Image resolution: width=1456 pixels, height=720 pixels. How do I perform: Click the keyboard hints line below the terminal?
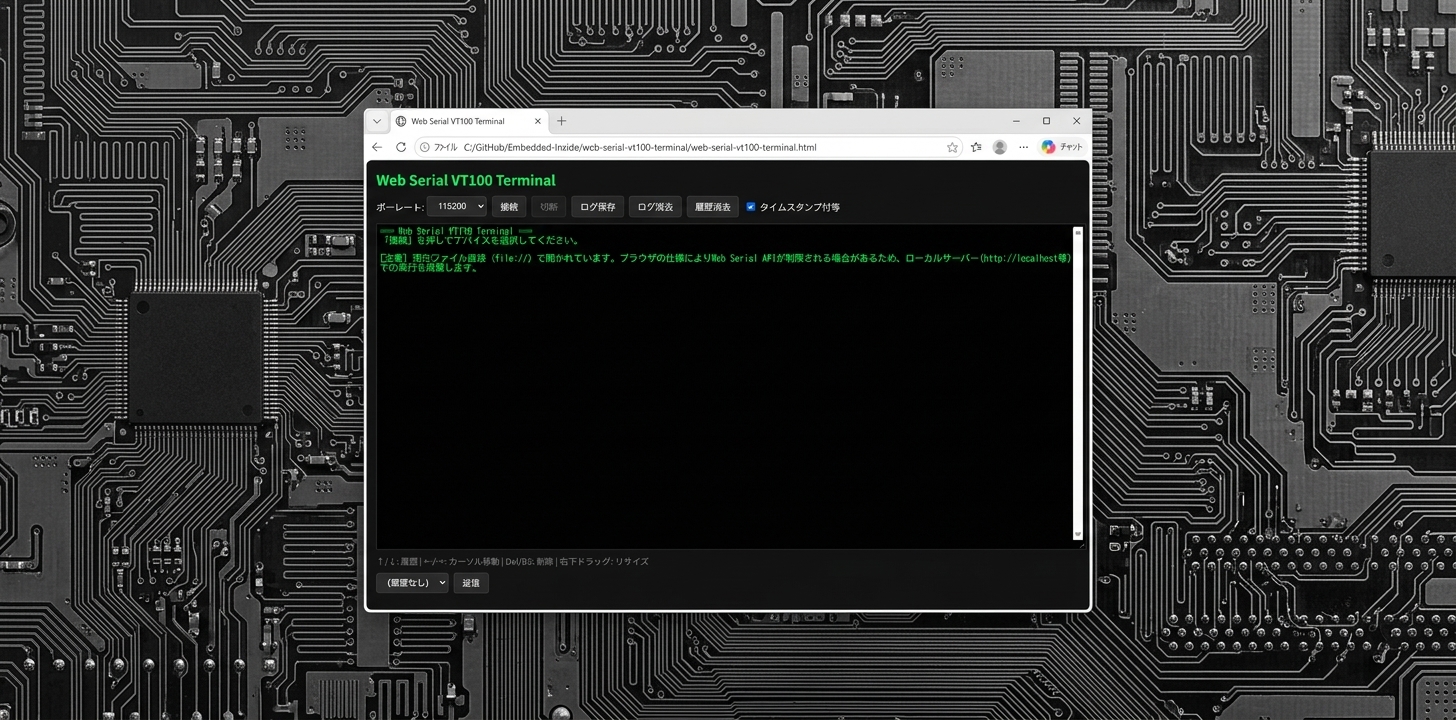pos(513,561)
